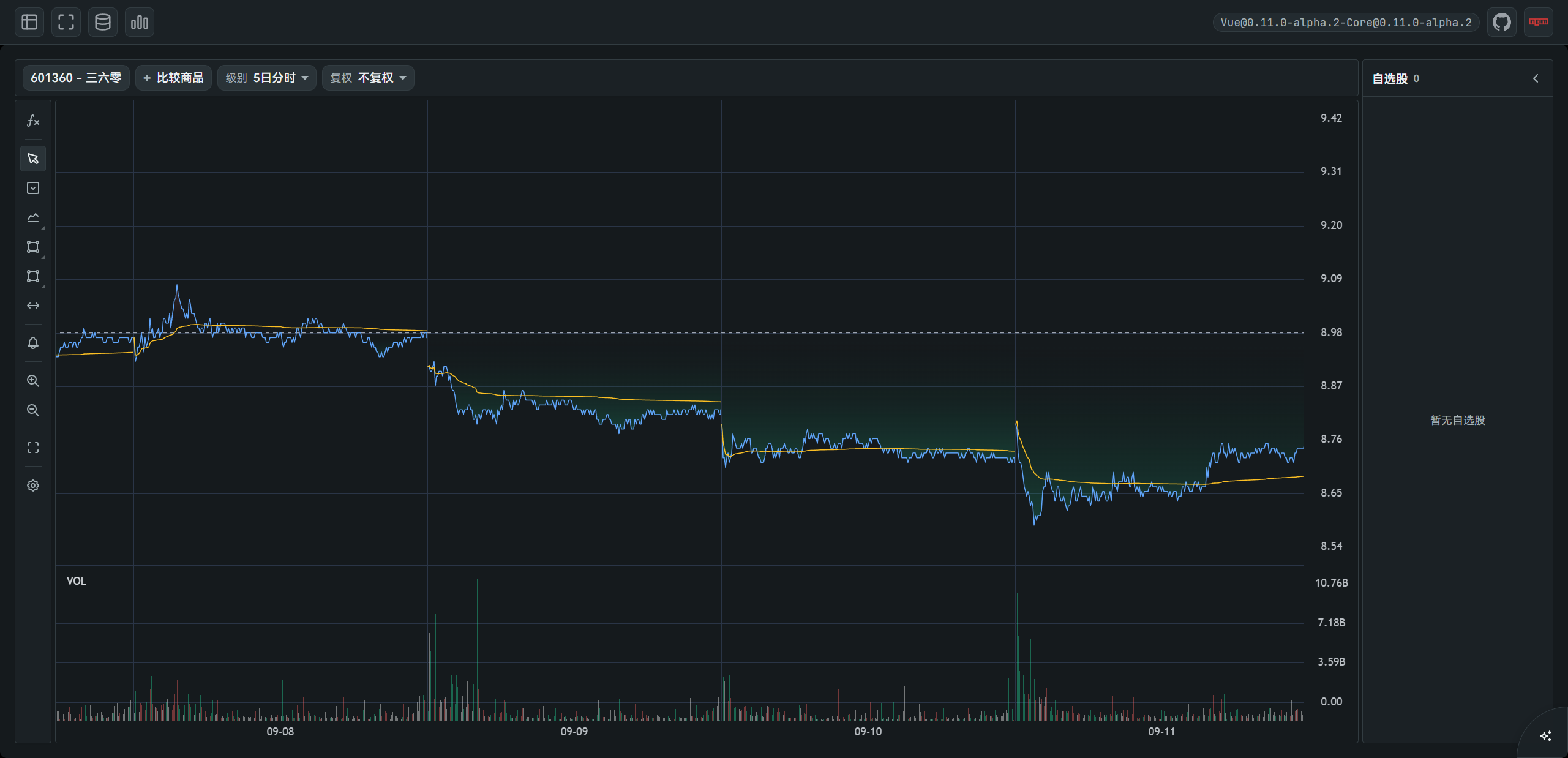The width and height of the screenshot is (1568, 758).
Task: Zoom in on the chart
Action: pos(33,381)
